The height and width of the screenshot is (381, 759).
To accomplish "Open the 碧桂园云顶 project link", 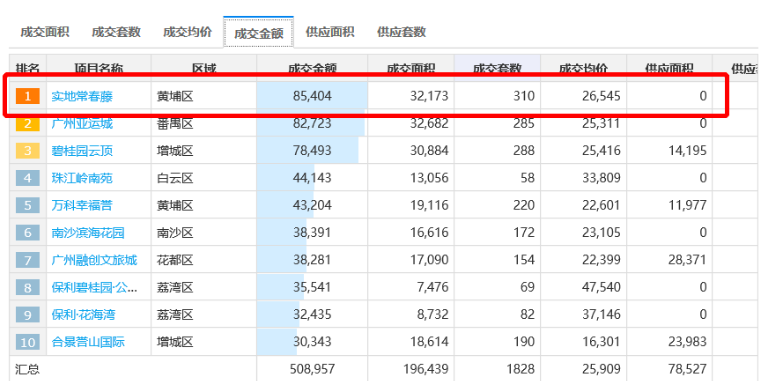I will click(82, 151).
